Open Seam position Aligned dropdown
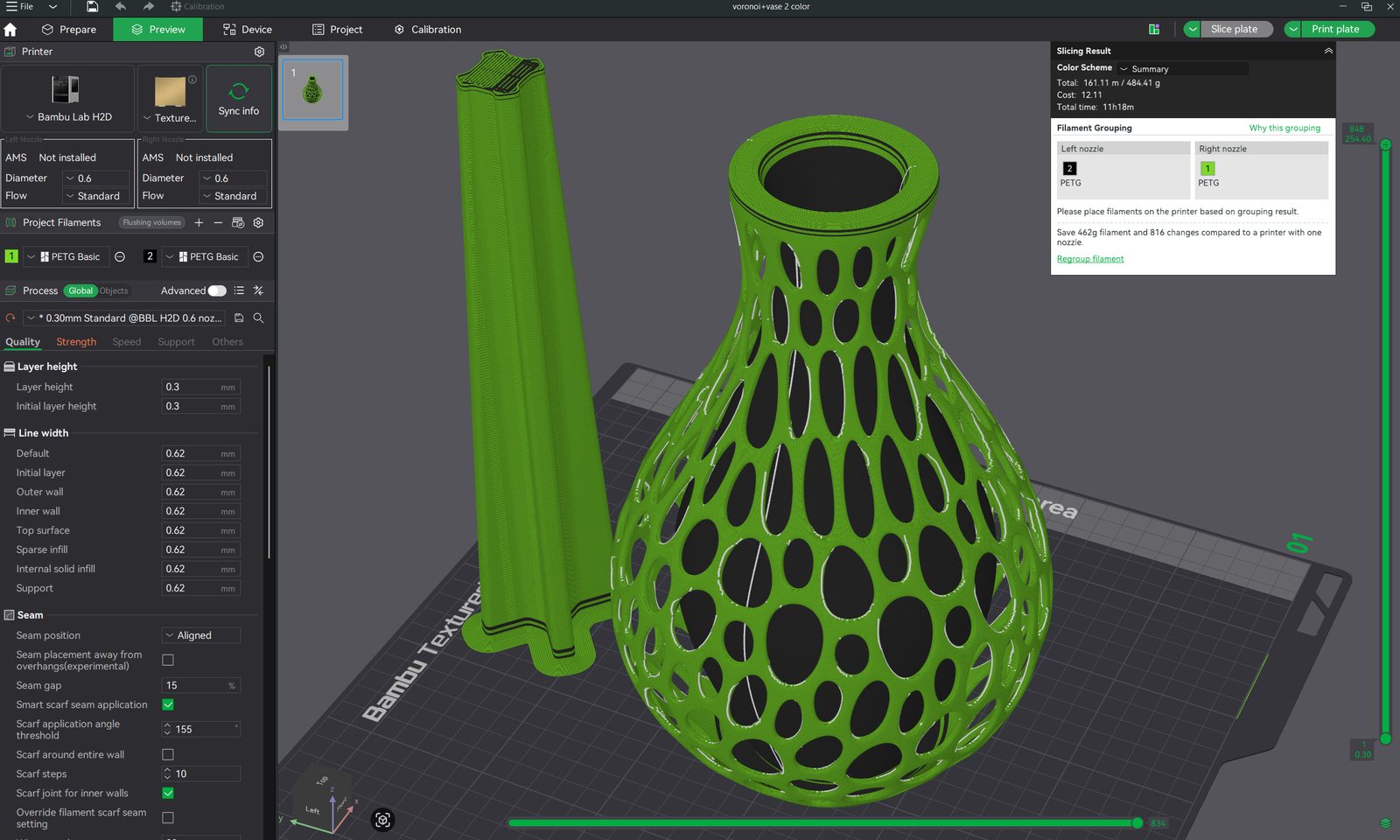 (x=200, y=635)
